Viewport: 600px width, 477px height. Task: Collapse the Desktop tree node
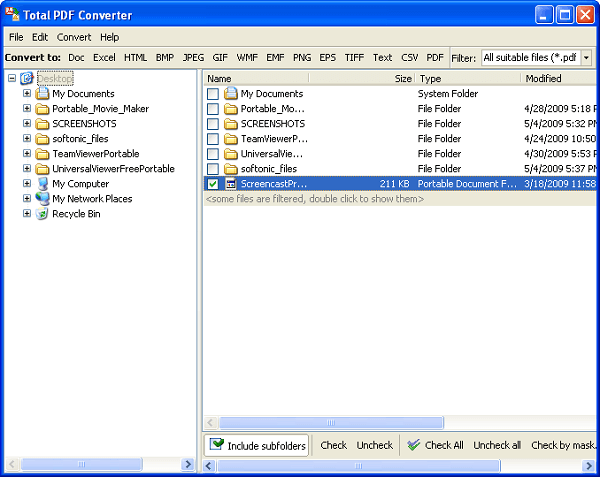pos(12,78)
